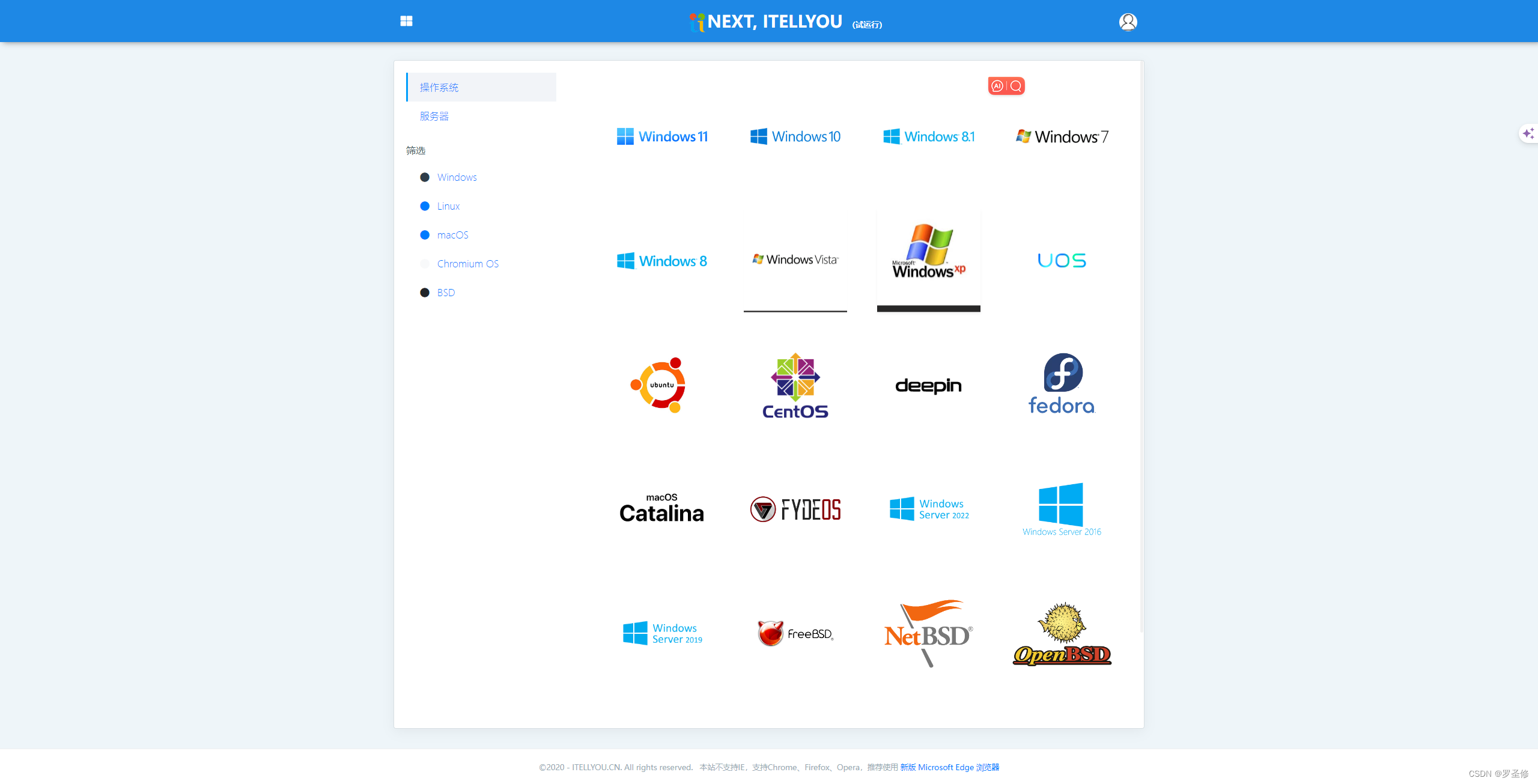This screenshot has height=784, width=1538.
Task: Switch to the 服务器 tab
Action: coord(434,116)
